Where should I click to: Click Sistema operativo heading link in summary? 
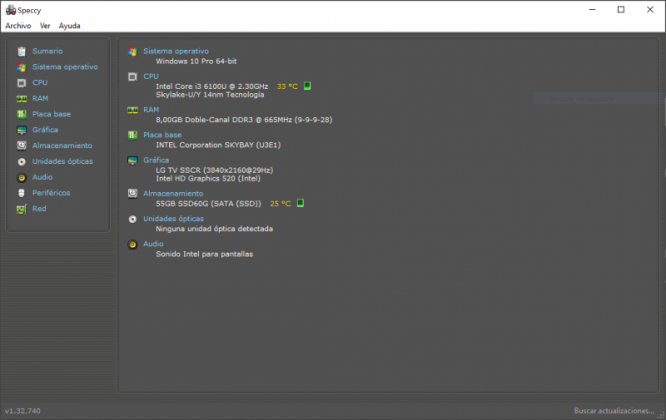point(176,51)
